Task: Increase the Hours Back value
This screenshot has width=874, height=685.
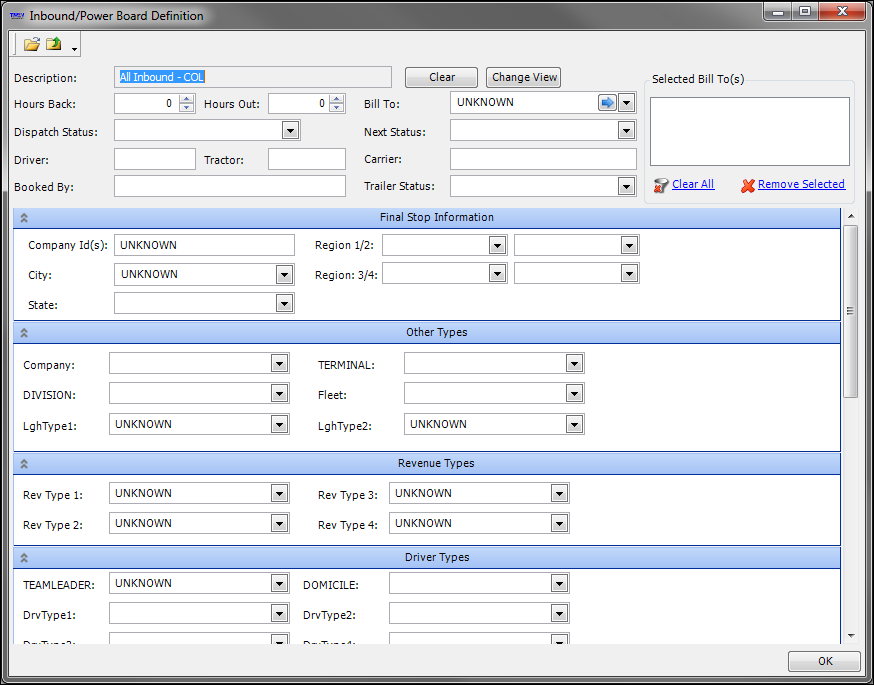Action: click(x=186, y=99)
